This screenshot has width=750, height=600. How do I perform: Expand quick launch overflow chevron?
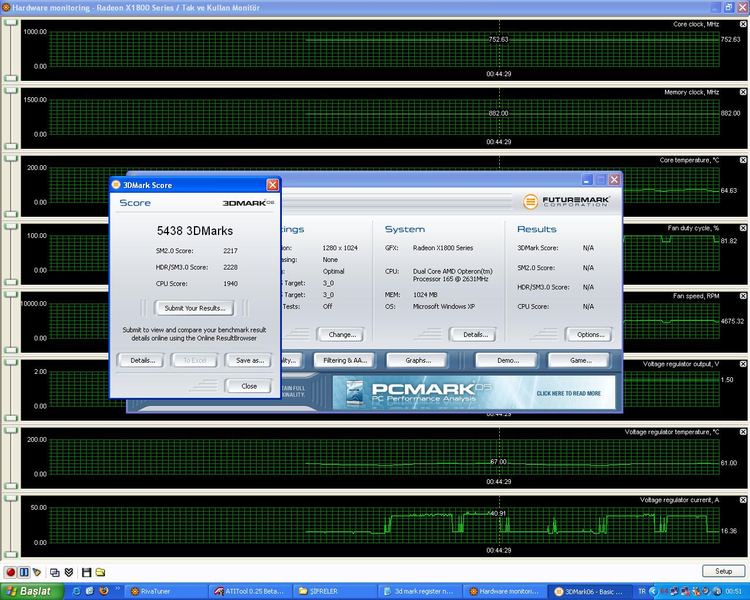117,589
